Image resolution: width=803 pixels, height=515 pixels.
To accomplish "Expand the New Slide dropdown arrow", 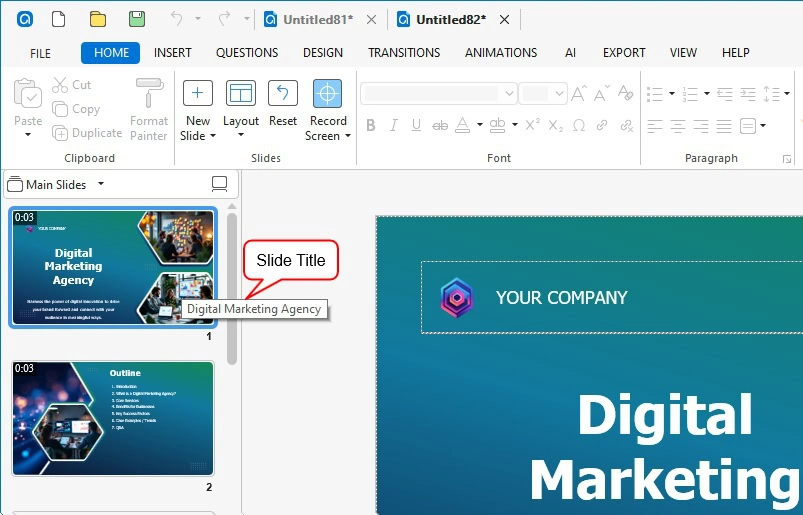I will pyautogui.click(x=212, y=137).
